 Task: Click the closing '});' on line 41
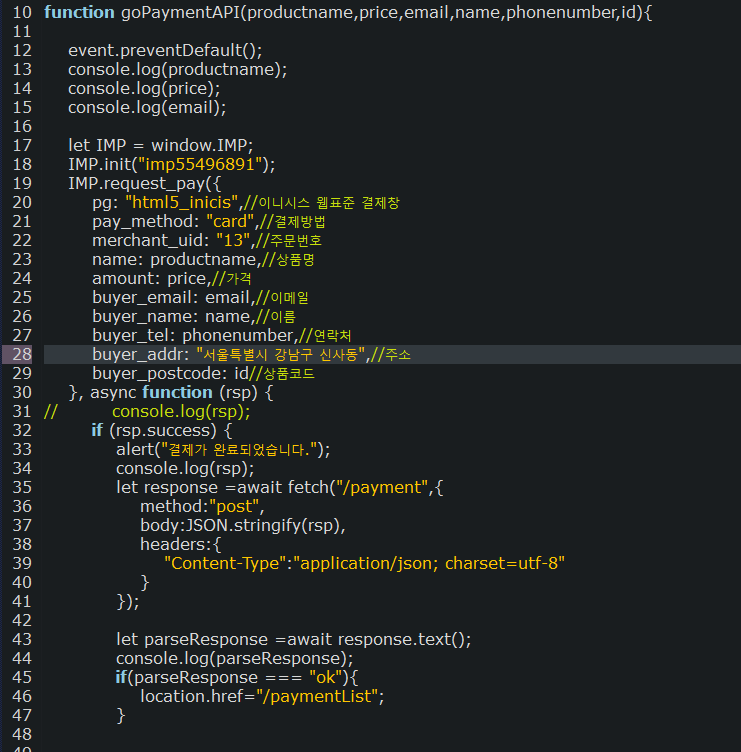tap(128, 601)
